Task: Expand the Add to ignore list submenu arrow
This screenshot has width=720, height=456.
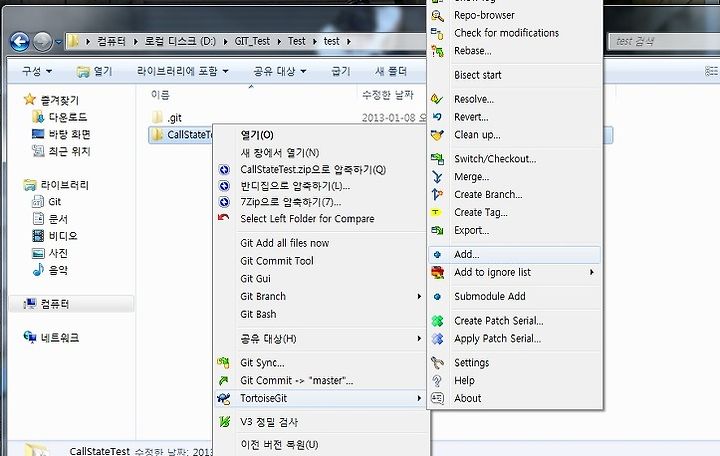Action: point(592,272)
